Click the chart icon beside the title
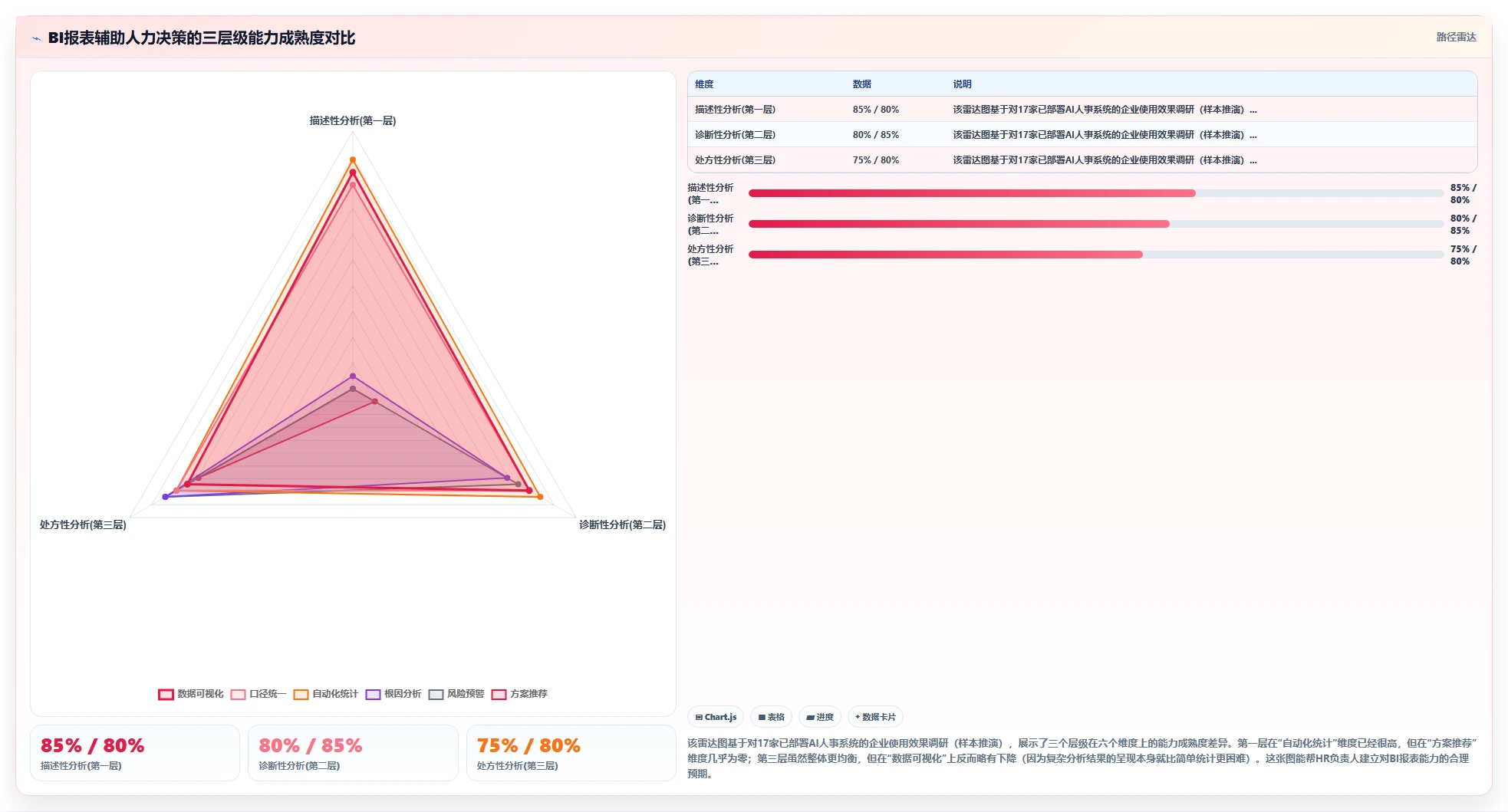 36,38
